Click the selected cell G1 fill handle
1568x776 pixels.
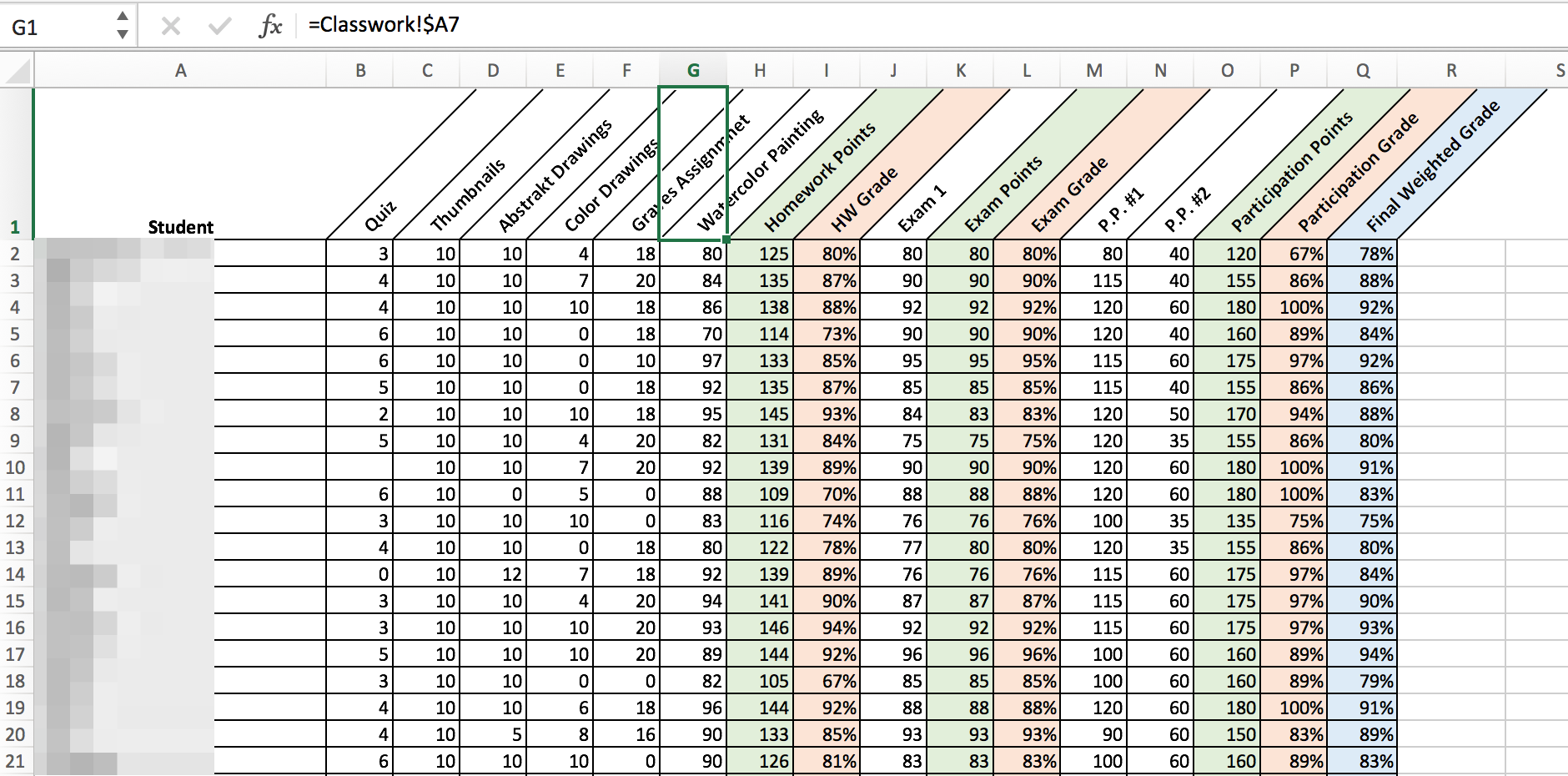click(x=726, y=239)
